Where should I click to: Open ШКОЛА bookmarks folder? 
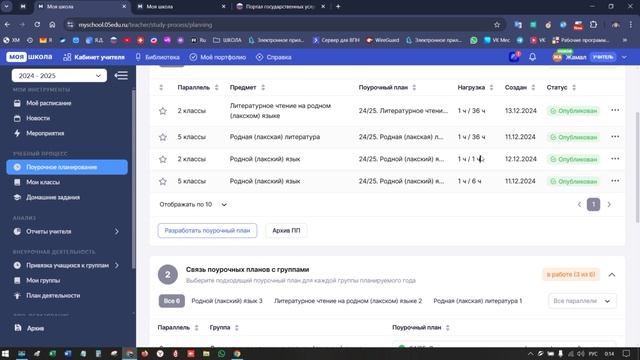[227, 40]
